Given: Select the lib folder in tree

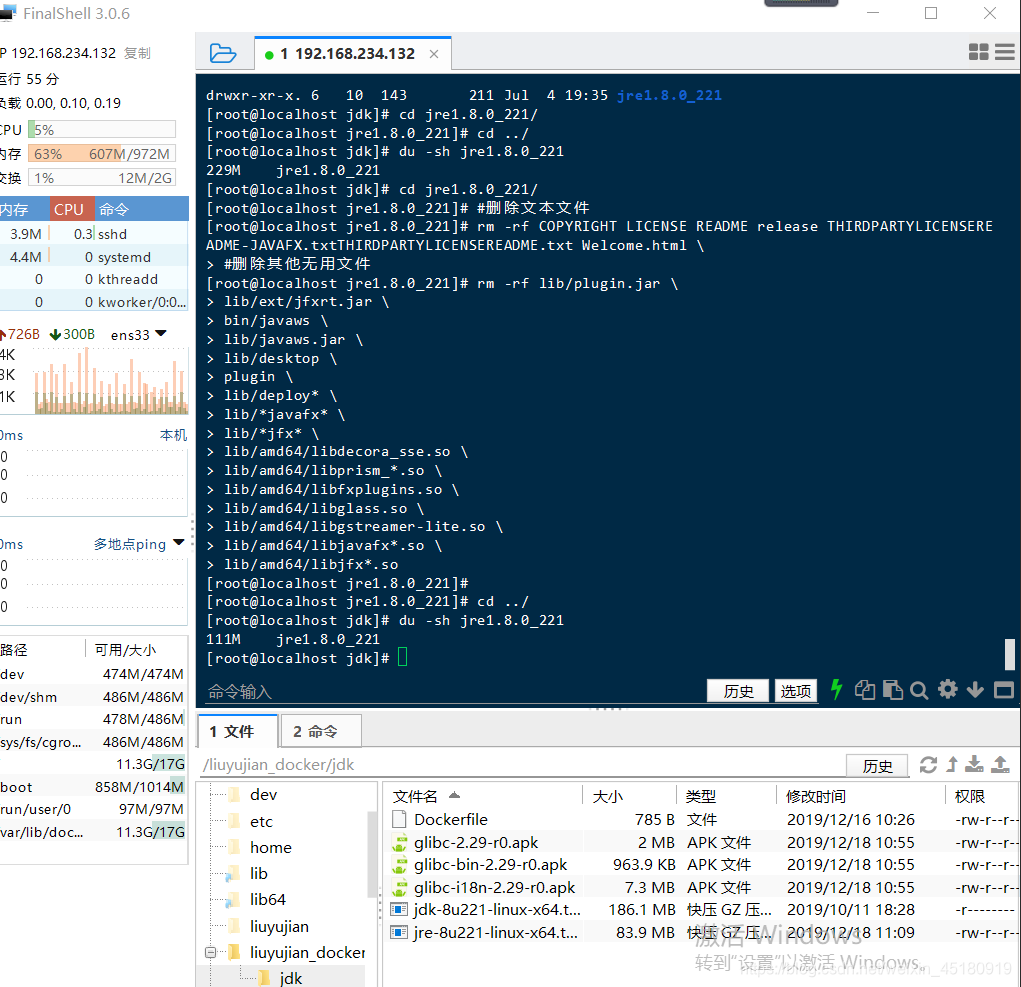Looking at the screenshot, I should [x=258, y=873].
